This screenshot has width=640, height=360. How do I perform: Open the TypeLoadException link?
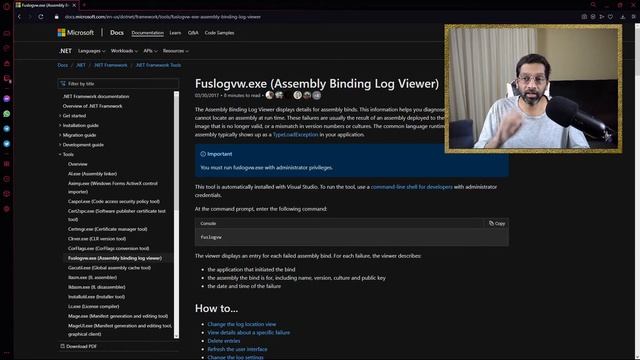(295, 134)
